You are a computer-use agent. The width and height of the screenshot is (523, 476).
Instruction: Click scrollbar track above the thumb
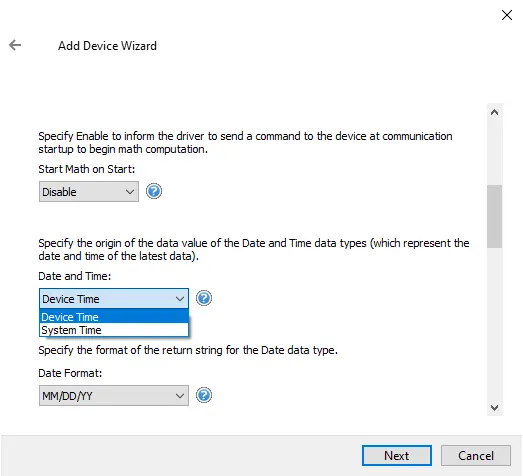[494, 153]
